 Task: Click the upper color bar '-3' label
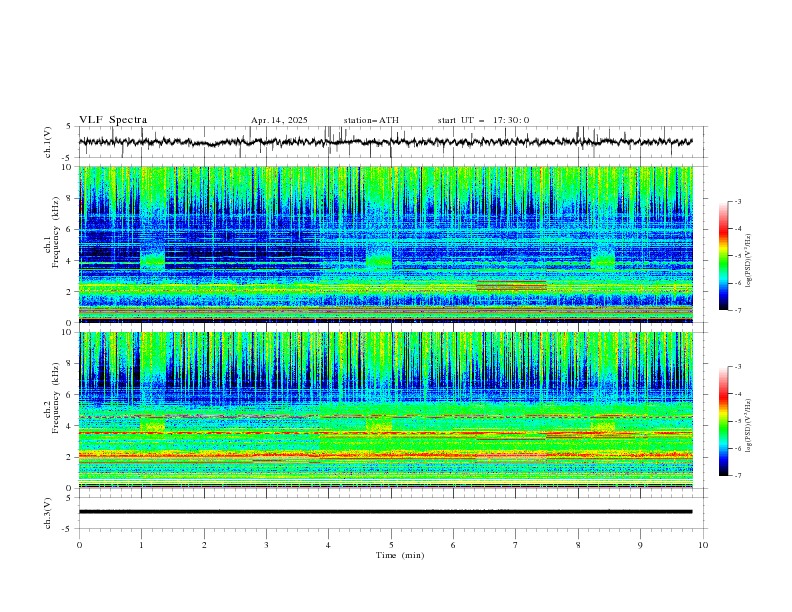pos(737,201)
